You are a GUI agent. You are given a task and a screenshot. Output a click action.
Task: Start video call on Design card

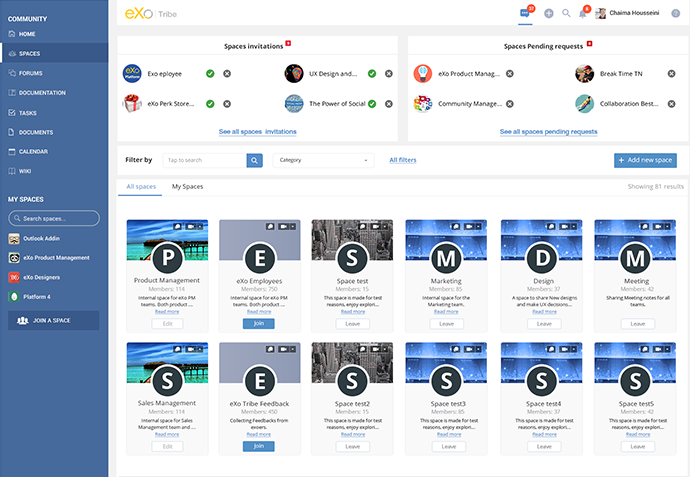tap(564, 226)
